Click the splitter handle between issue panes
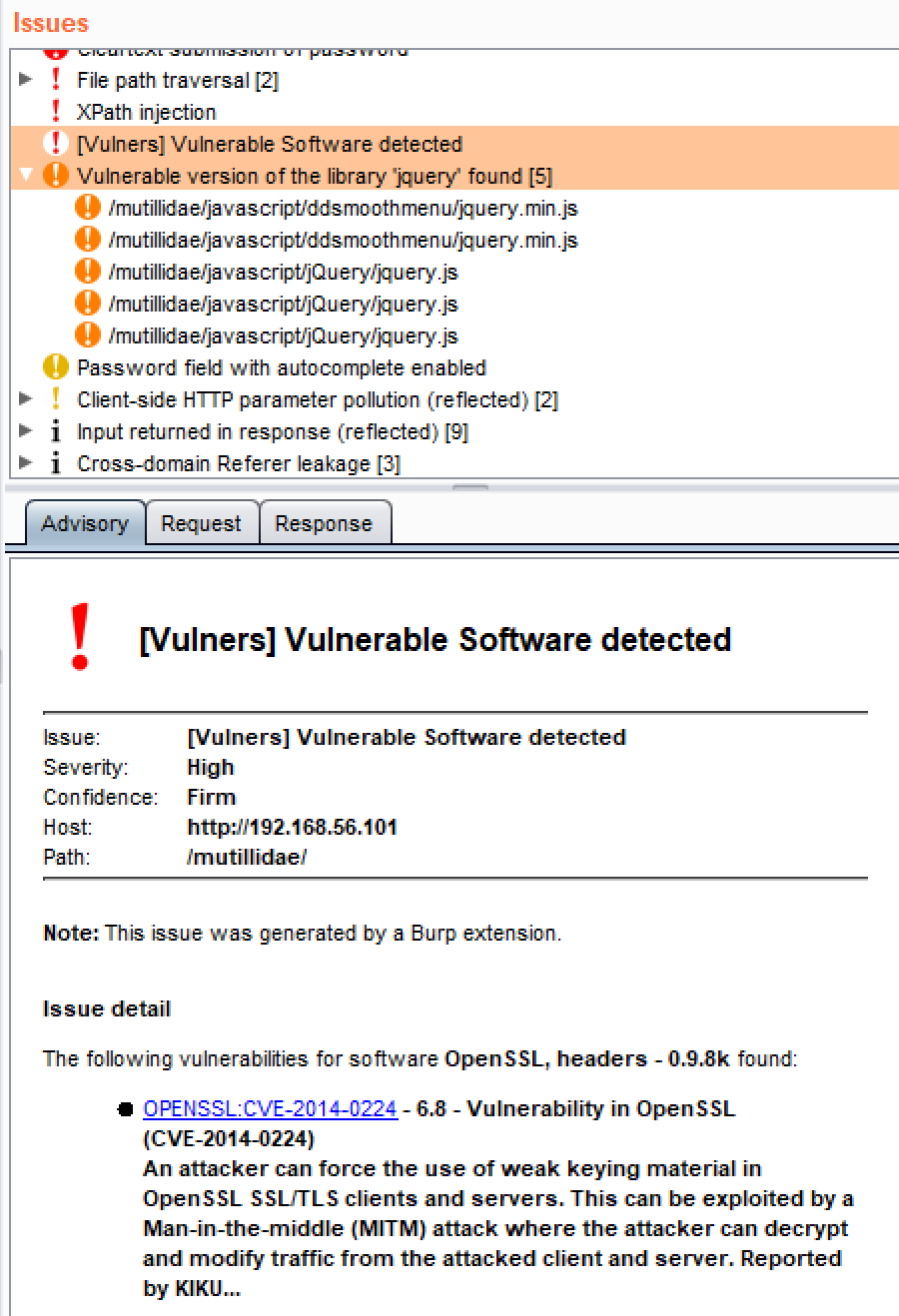Viewport: 899px width, 1316px height. tap(471, 487)
